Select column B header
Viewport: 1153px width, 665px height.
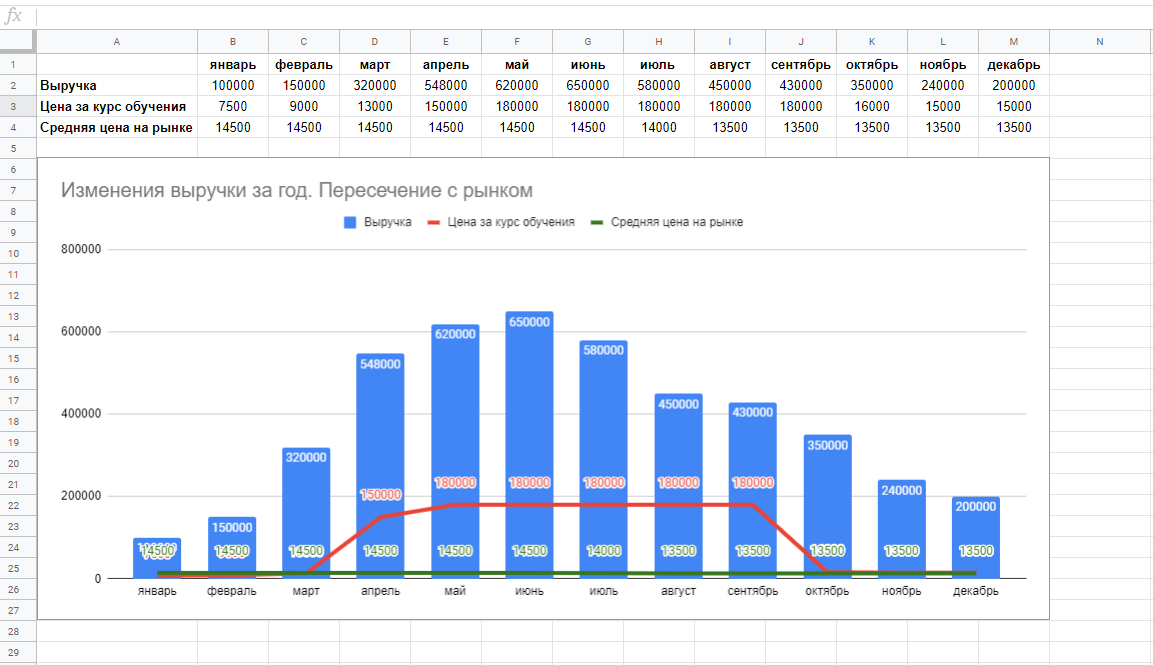[x=233, y=42]
